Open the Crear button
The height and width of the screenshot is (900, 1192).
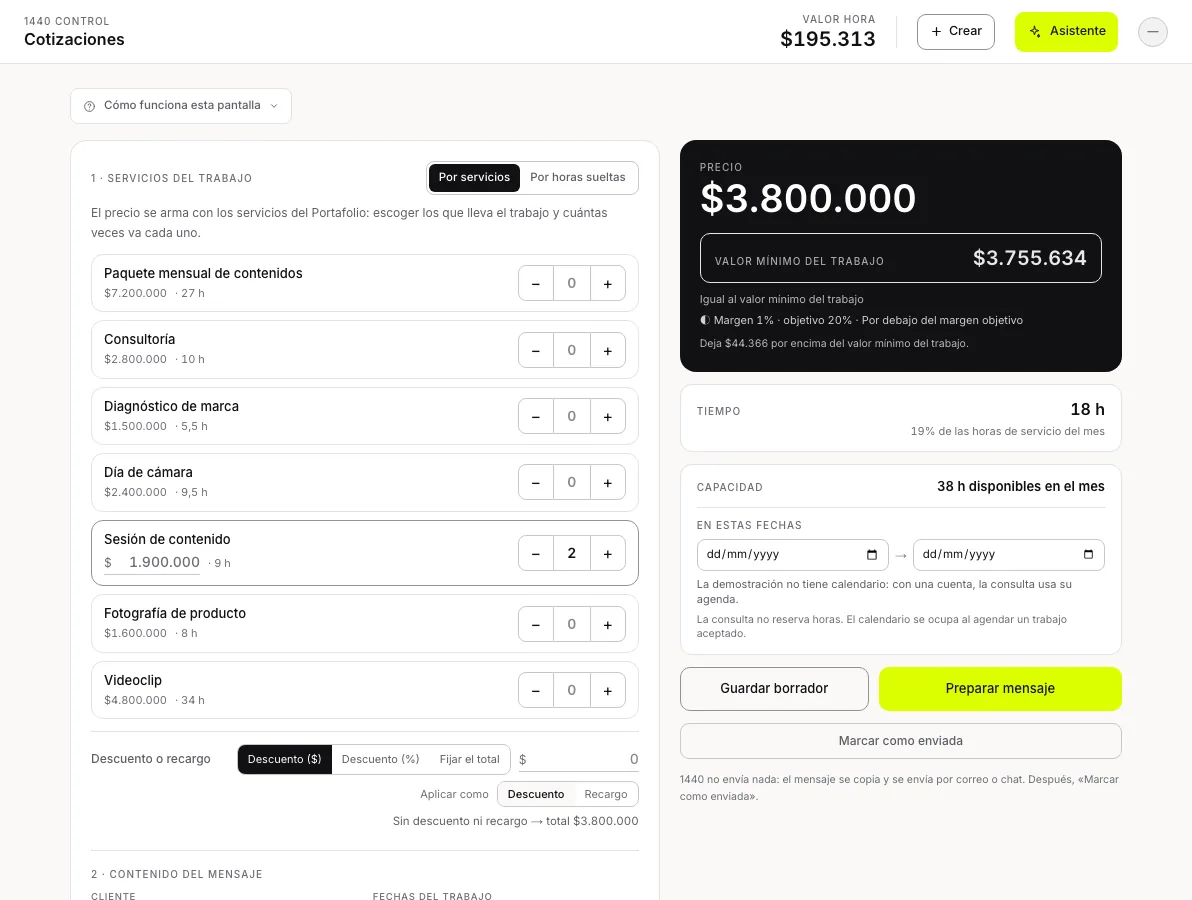[x=956, y=31]
